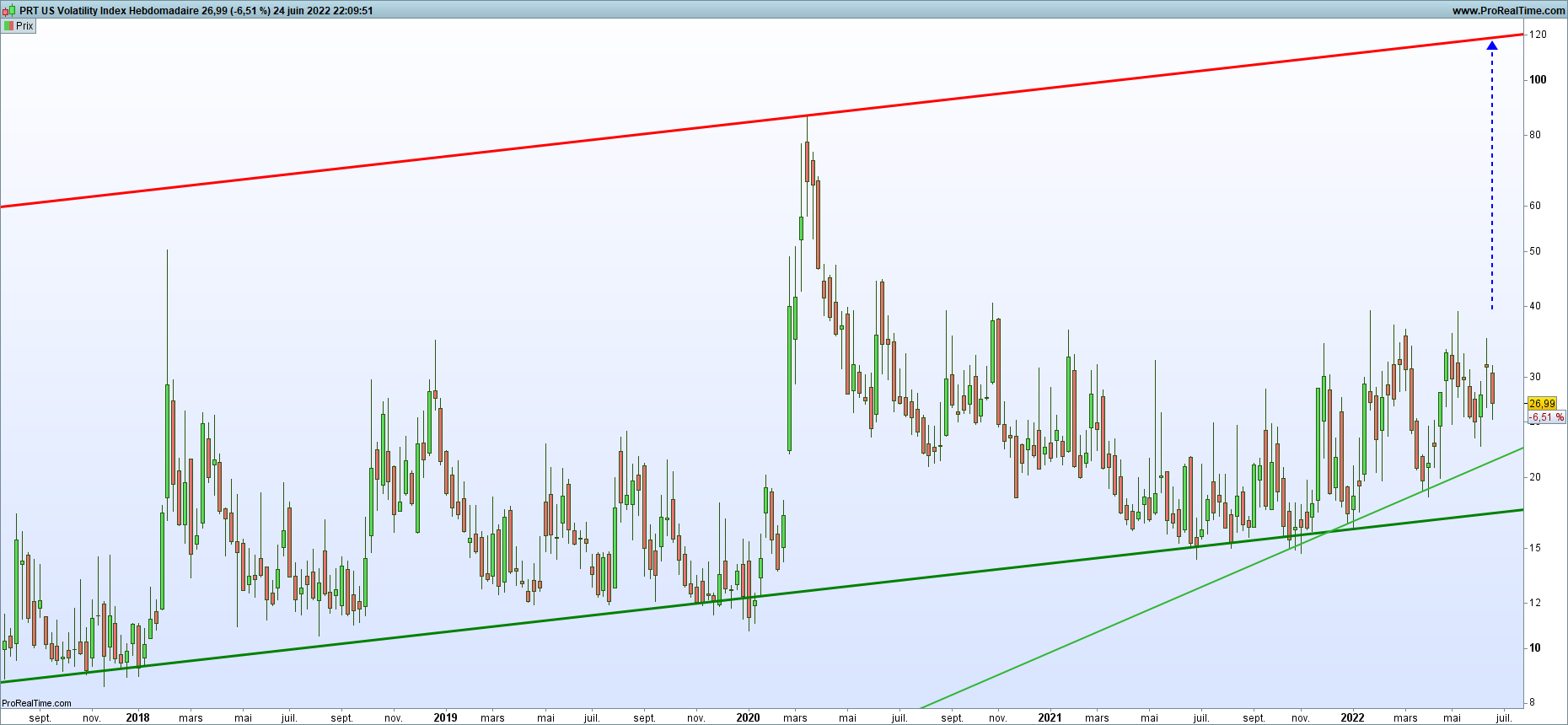Select the yellow 26,99 current price tag
Image resolution: width=1568 pixels, height=725 pixels.
click(x=1542, y=404)
